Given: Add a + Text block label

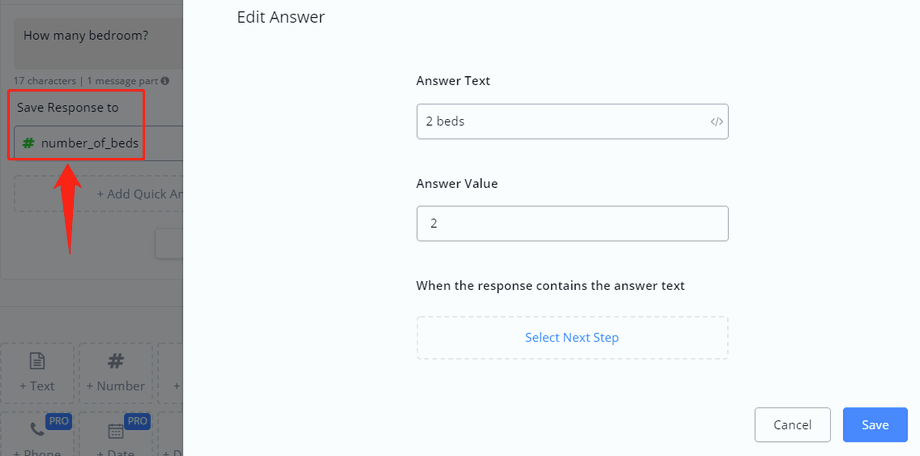Looking at the screenshot, I should pyautogui.click(x=37, y=386).
